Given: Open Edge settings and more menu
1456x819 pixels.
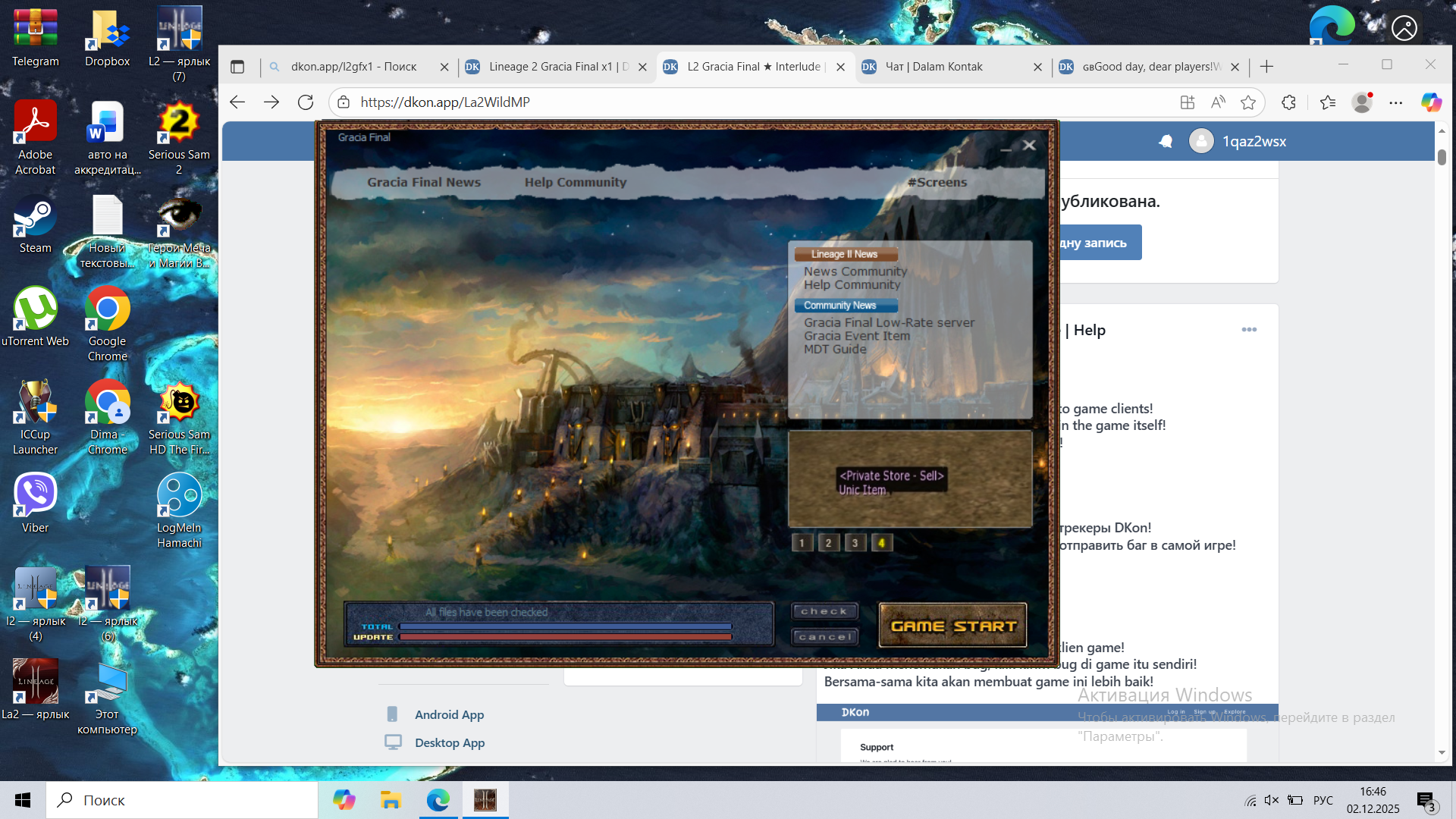Looking at the screenshot, I should 1395,102.
